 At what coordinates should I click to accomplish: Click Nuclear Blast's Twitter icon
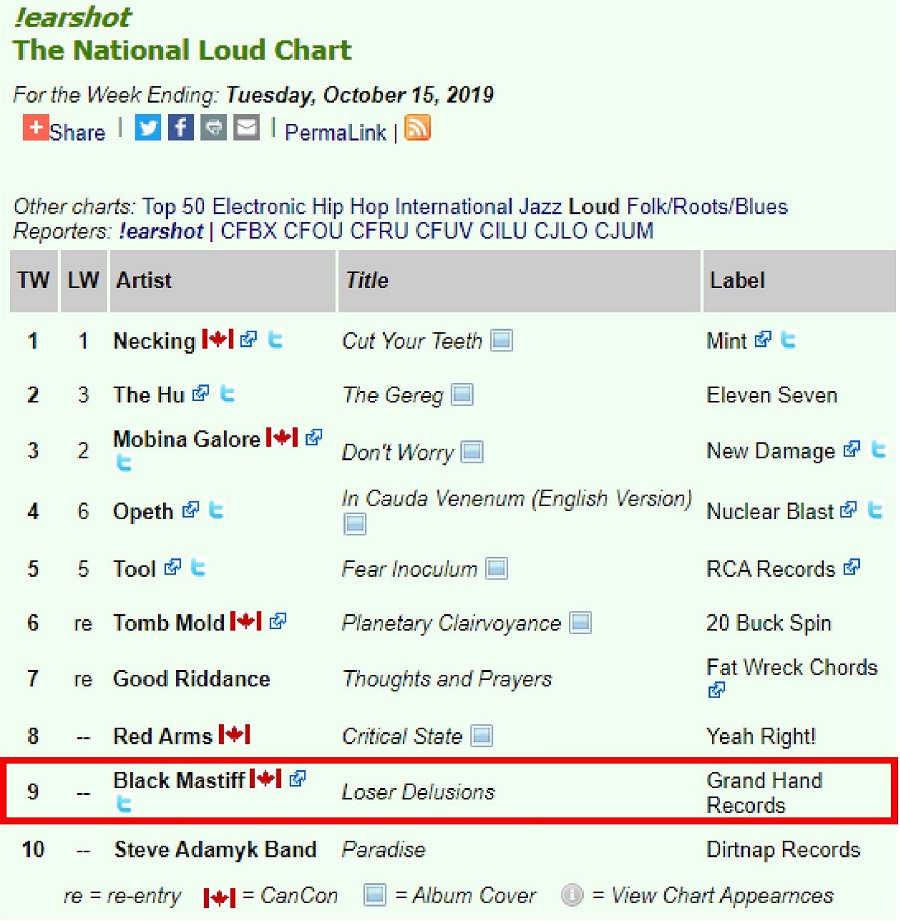tap(875, 511)
